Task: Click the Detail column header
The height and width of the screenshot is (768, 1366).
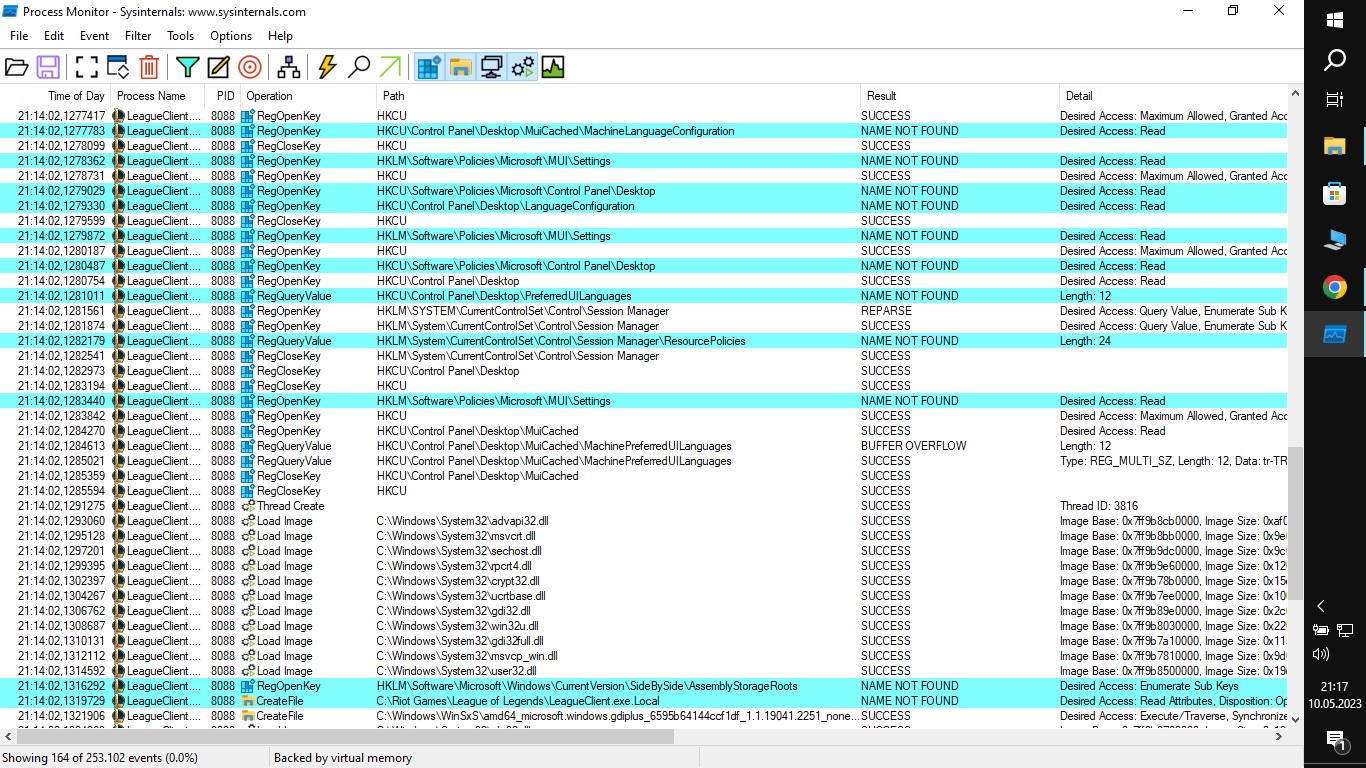Action: tap(1173, 96)
